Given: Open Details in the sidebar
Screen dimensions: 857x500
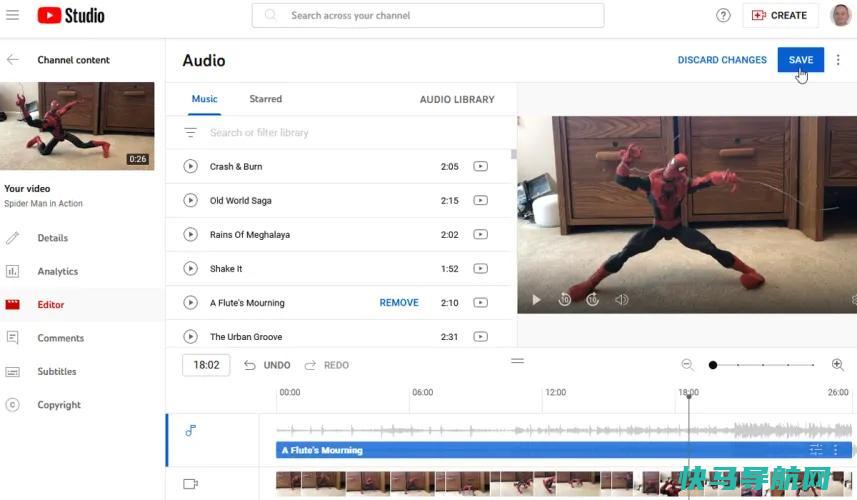Looking at the screenshot, I should [x=52, y=238].
